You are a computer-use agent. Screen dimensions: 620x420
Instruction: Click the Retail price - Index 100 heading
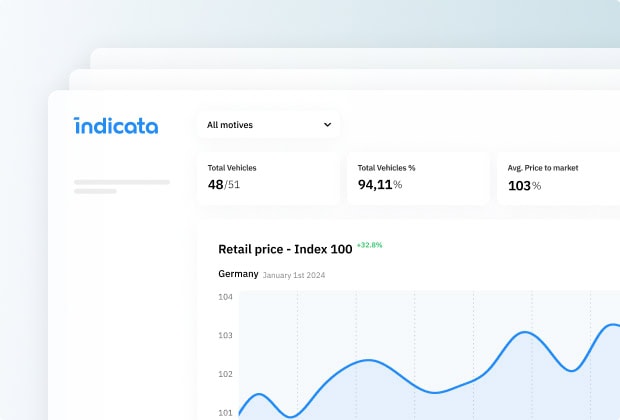[285, 249]
